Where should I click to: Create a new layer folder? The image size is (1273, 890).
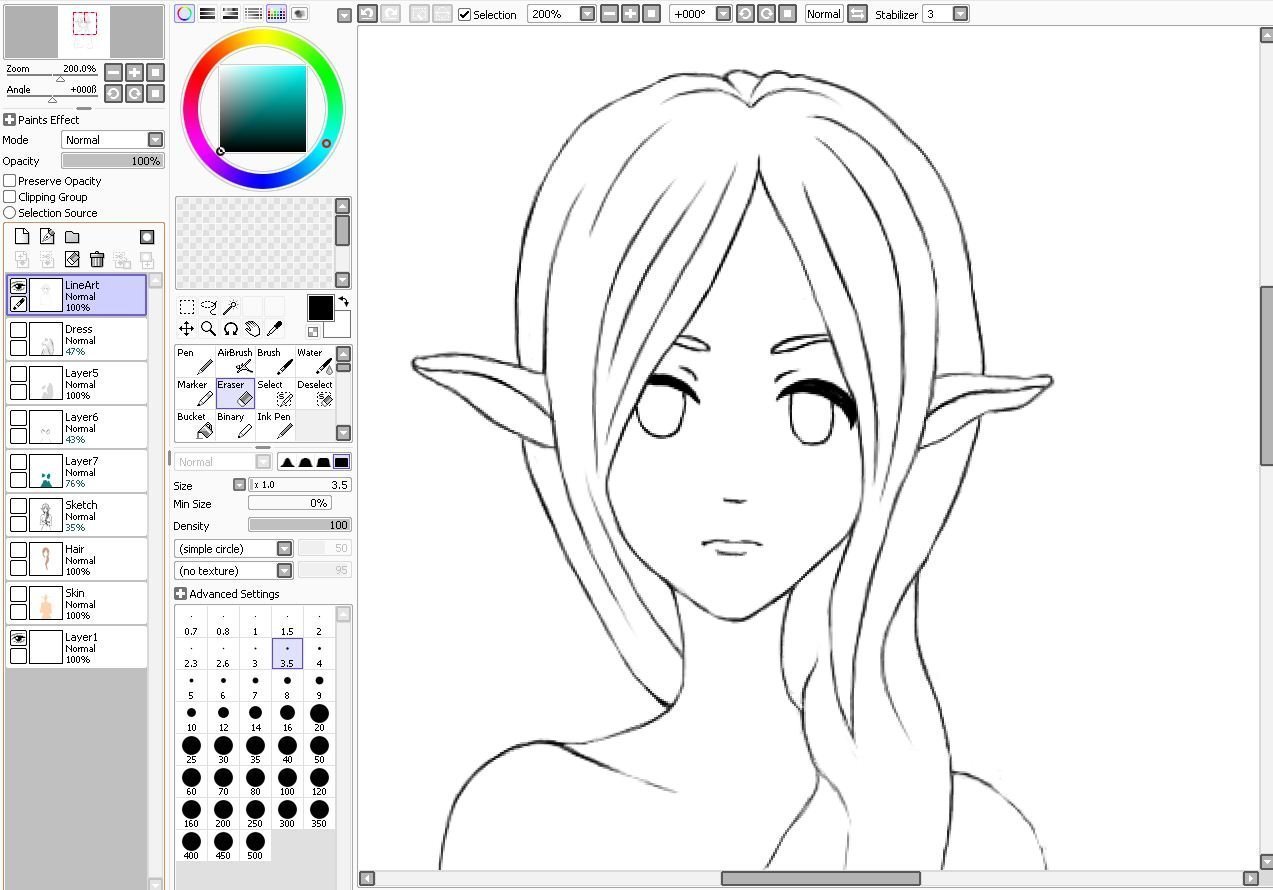72,237
